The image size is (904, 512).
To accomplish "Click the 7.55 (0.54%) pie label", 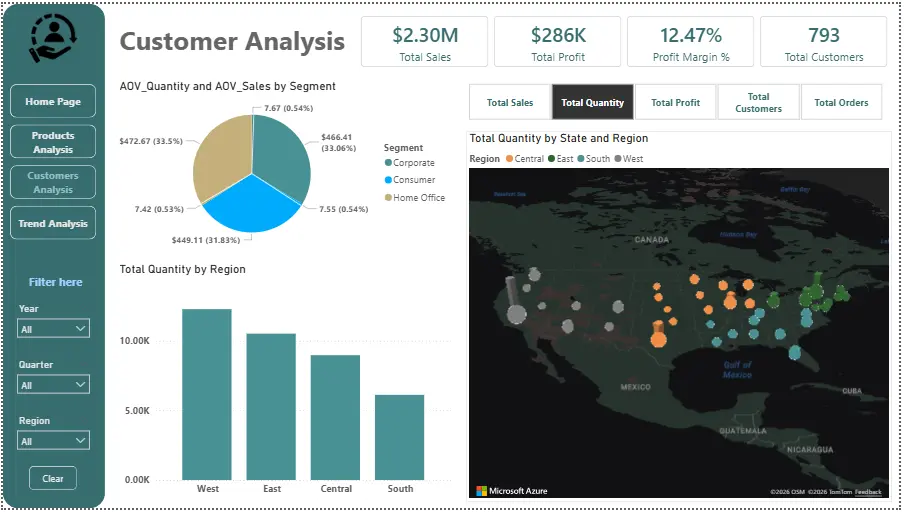I will point(344,209).
